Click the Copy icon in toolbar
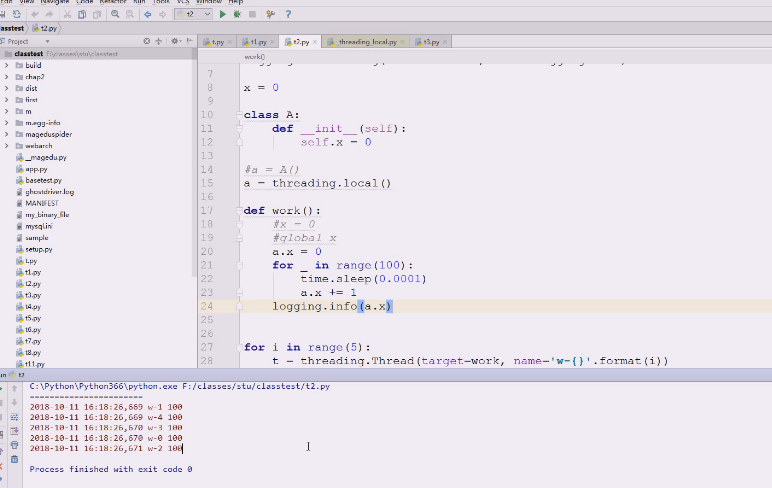Image resolution: width=772 pixels, height=488 pixels. coord(82,14)
